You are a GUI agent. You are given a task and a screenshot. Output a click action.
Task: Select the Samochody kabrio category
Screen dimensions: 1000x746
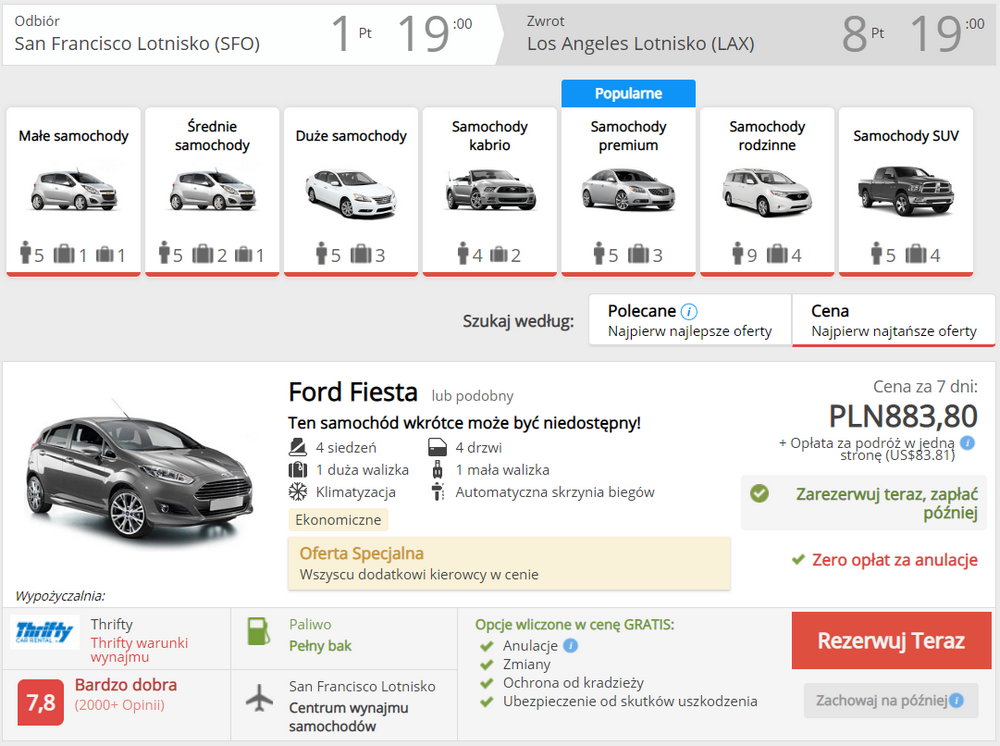[489, 190]
